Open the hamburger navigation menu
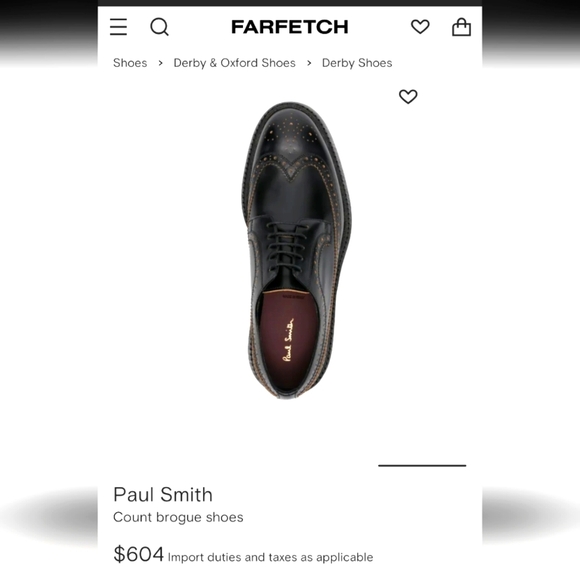Screen dimensions: 580x580 pyautogui.click(x=118, y=27)
